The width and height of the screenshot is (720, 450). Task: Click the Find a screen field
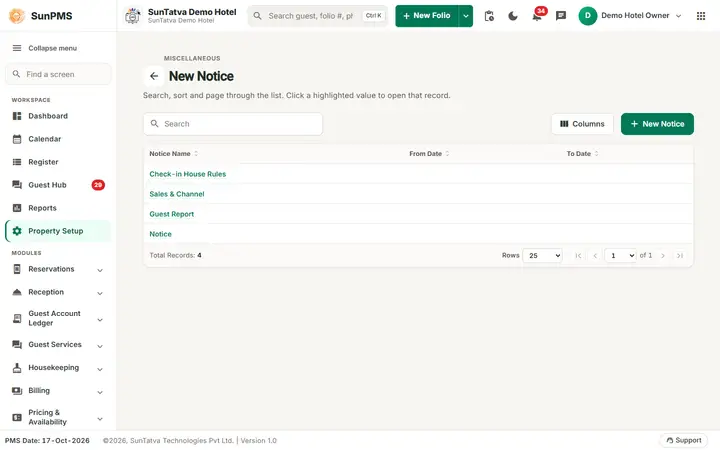click(x=58, y=74)
